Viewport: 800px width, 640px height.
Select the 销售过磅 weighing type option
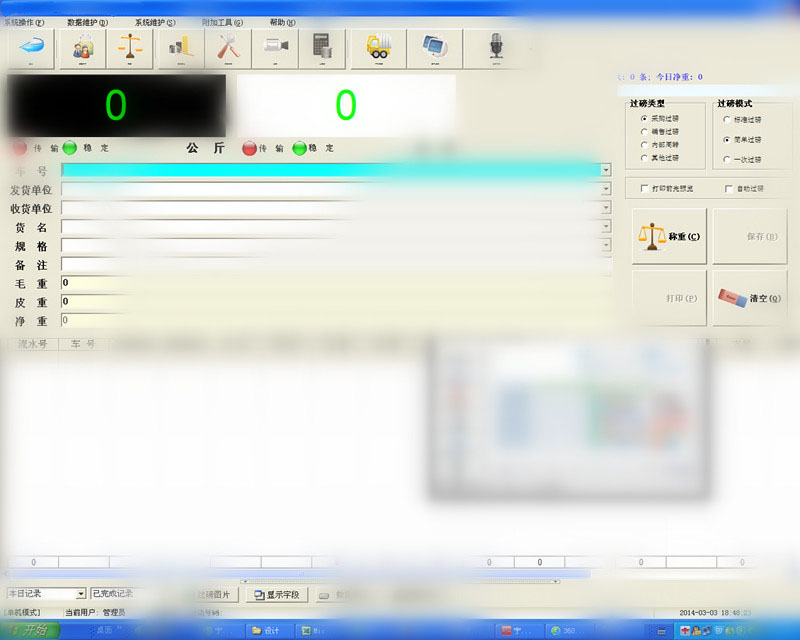(643, 131)
